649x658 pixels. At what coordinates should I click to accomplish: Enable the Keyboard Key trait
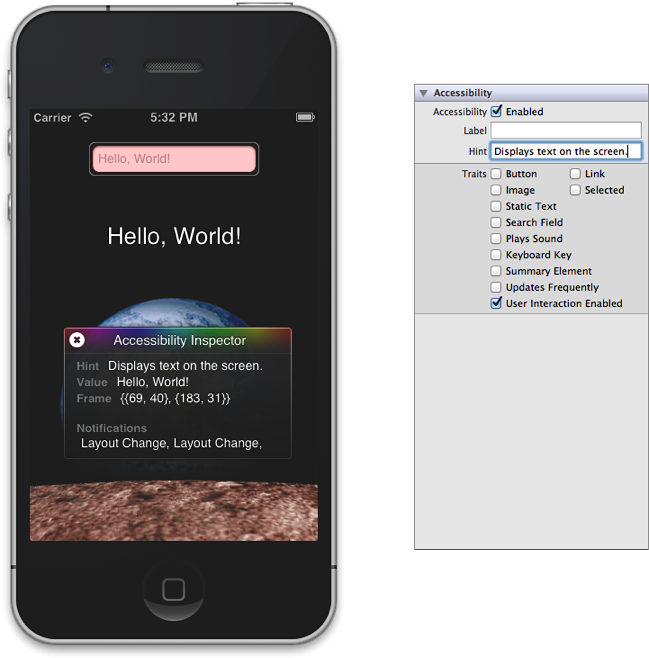[497, 255]
